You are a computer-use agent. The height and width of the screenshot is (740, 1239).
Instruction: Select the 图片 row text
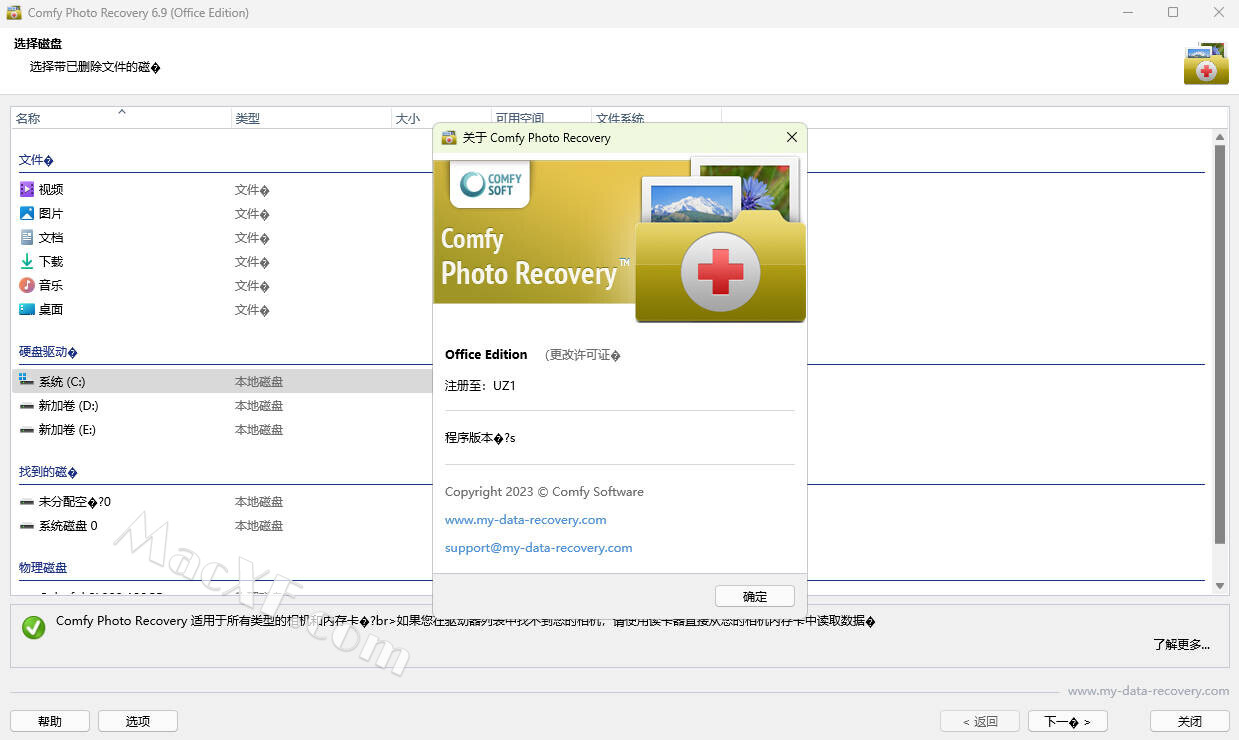(51, 213)
